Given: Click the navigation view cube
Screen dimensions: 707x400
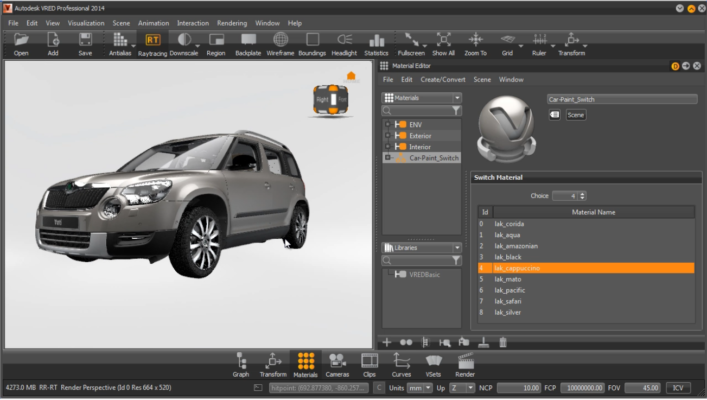Looking at the screenshot, I should pos(331,99).
